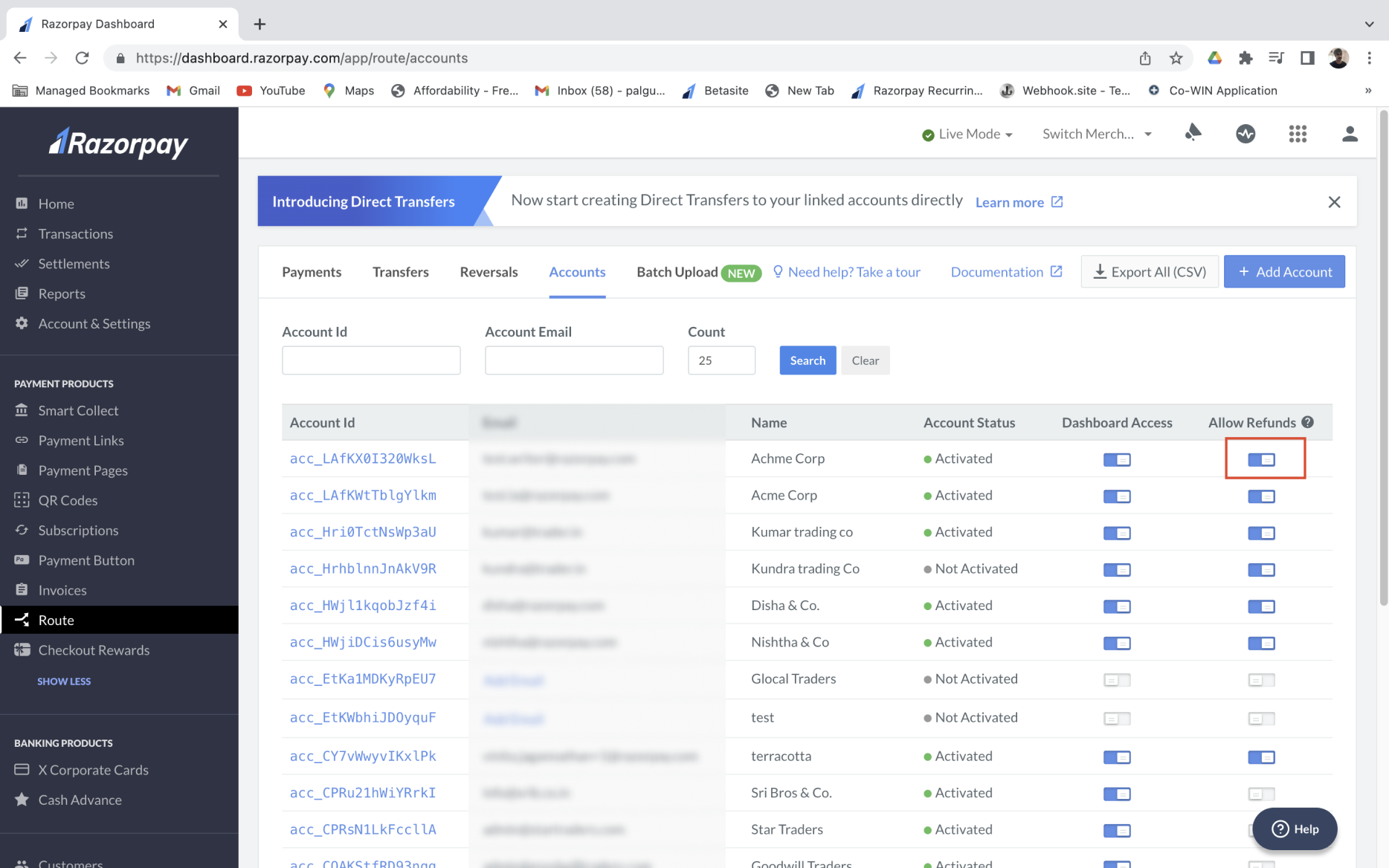Open Chrome media control icon
1389x868 pixels.
(x=1276, y=58)
